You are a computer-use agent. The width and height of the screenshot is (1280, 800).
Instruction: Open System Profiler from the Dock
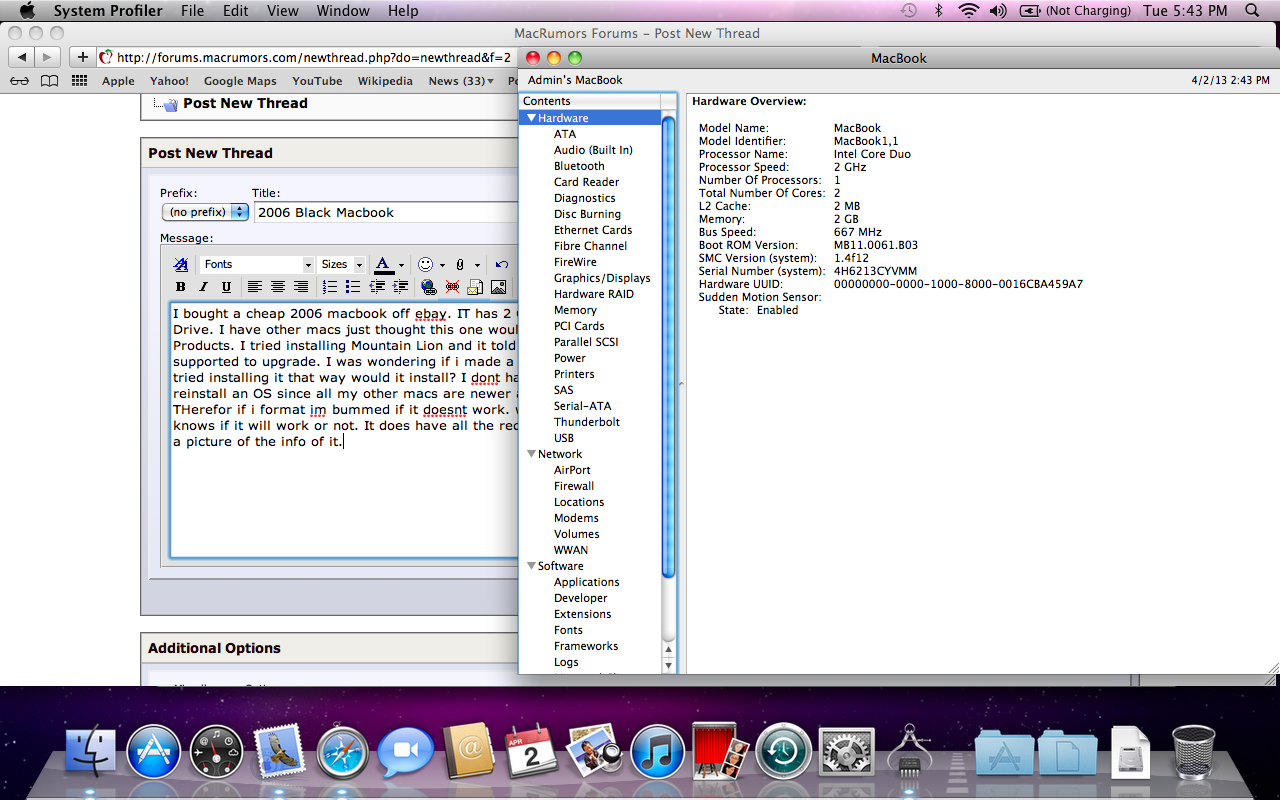pyautogui.click(x=910, y=753)
